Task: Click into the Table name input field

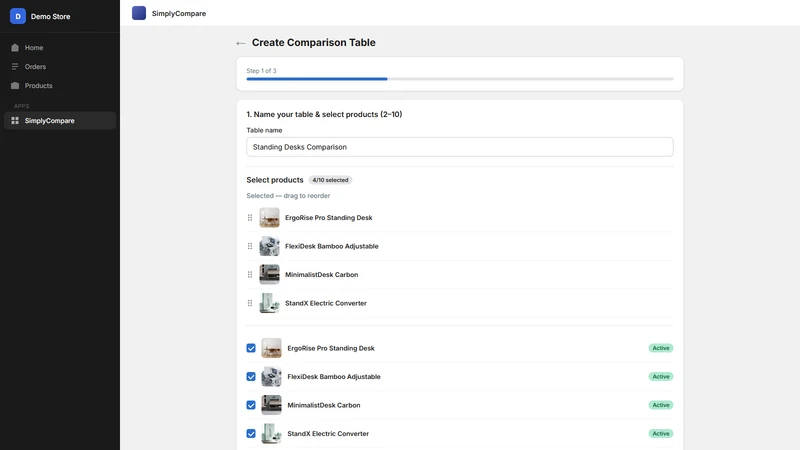Action: [x=460, y=147]
